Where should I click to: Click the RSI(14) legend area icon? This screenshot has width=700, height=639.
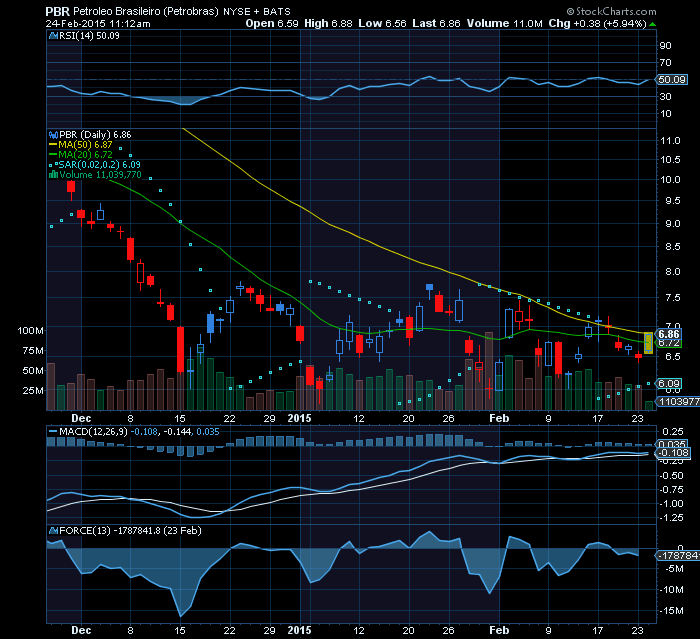pos(54,36)
